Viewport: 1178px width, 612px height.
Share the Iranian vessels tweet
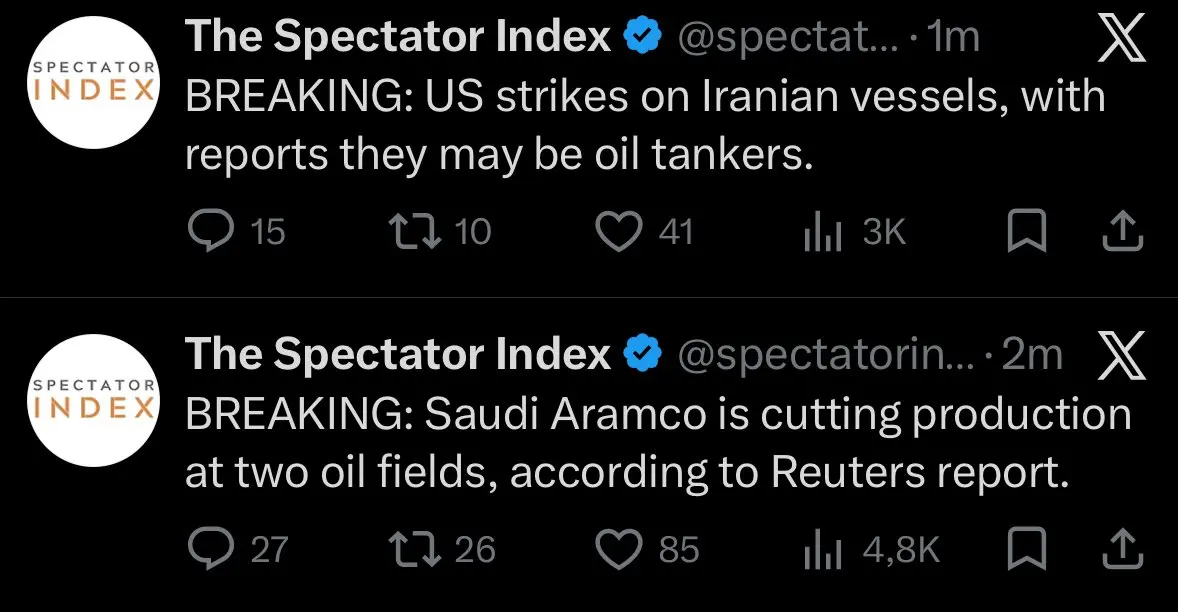click(x=1122, y=232)
